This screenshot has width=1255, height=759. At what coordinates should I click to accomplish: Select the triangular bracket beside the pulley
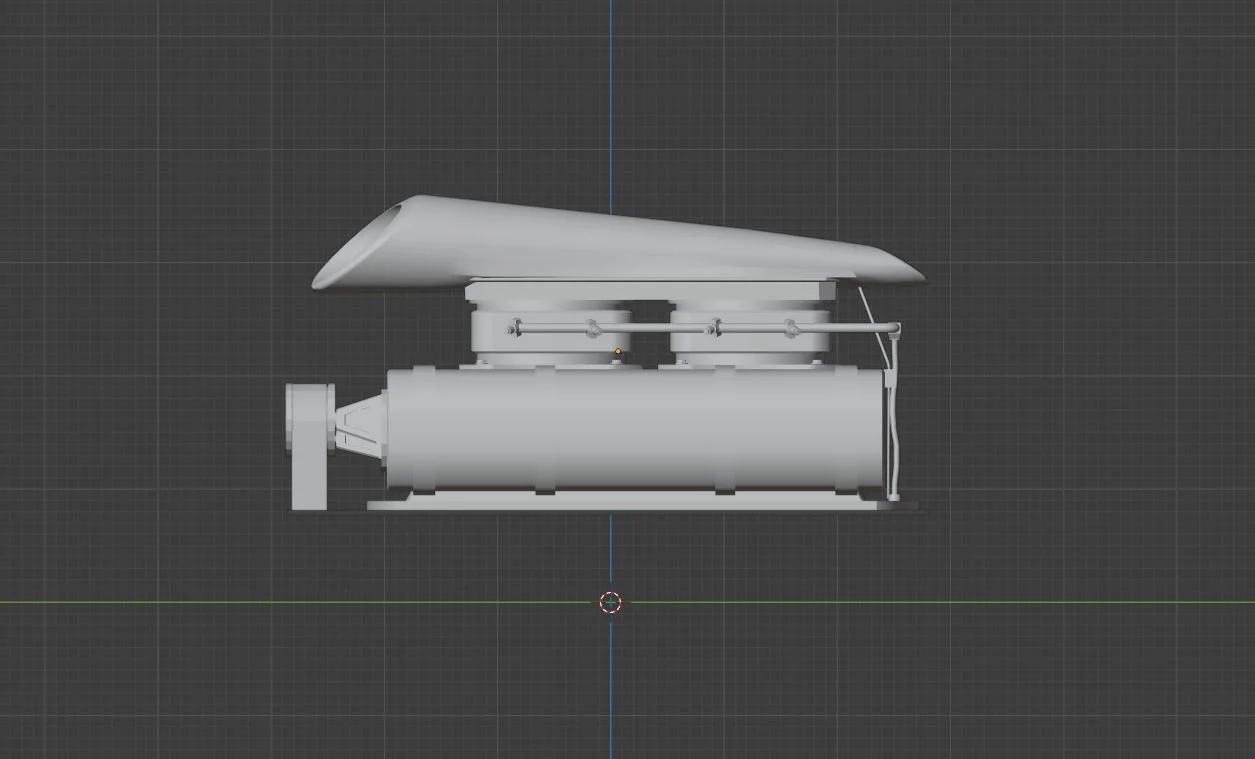pos(360,427)
